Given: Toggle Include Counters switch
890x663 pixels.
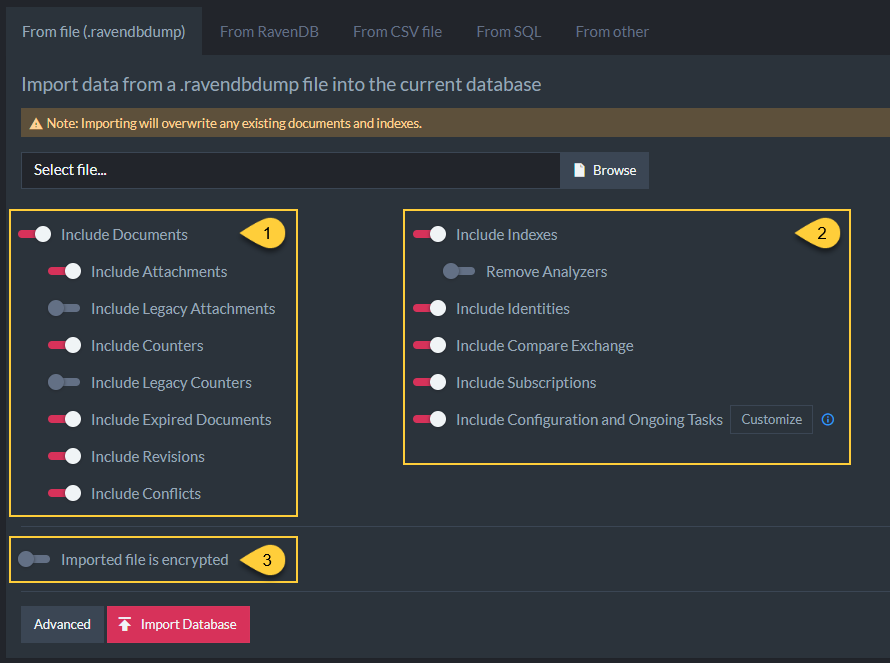Looking at the screenshot, I should tap(65, 345).
